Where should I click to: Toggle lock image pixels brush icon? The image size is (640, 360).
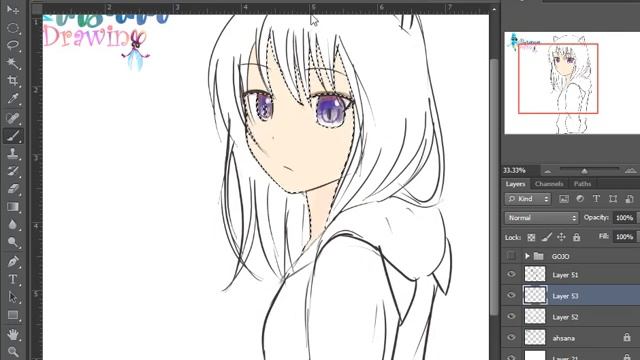point(547,237)
